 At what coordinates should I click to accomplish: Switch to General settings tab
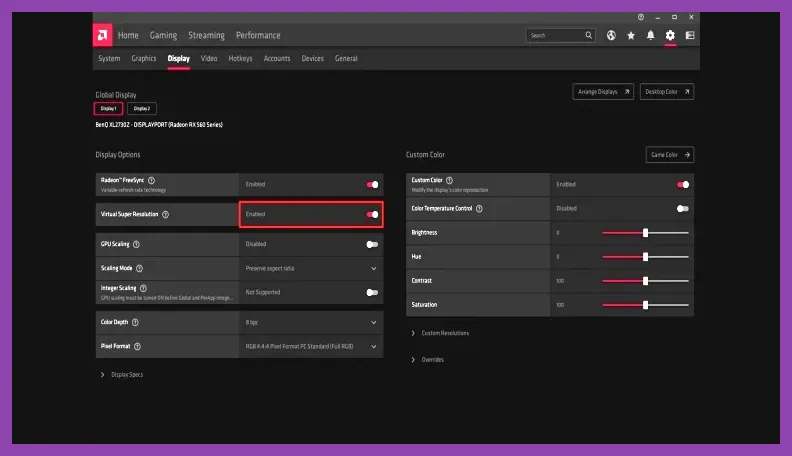(346, 59)
